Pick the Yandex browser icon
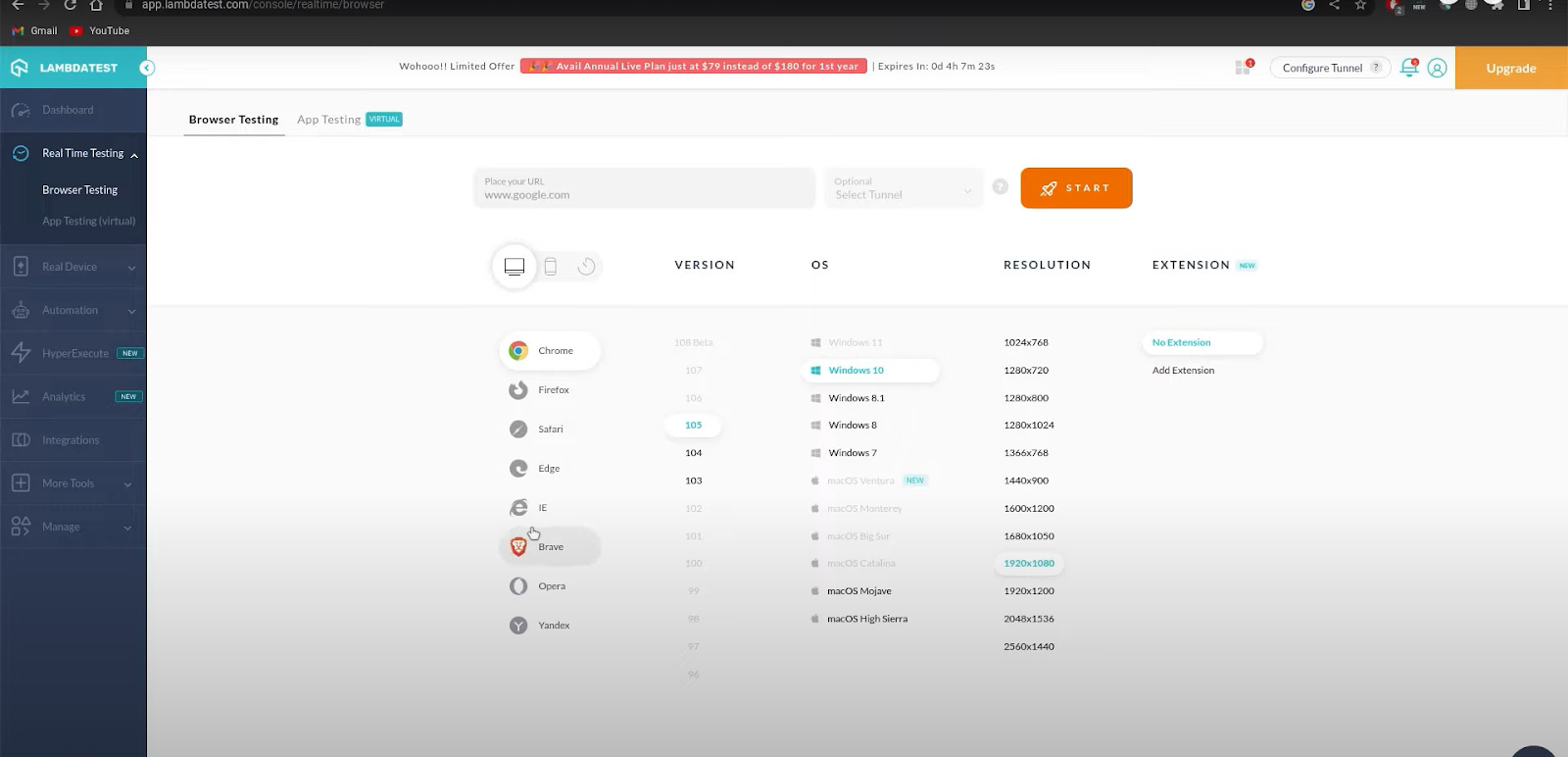1568x757 pixels. pyautogui.click(x=518, y=626)
